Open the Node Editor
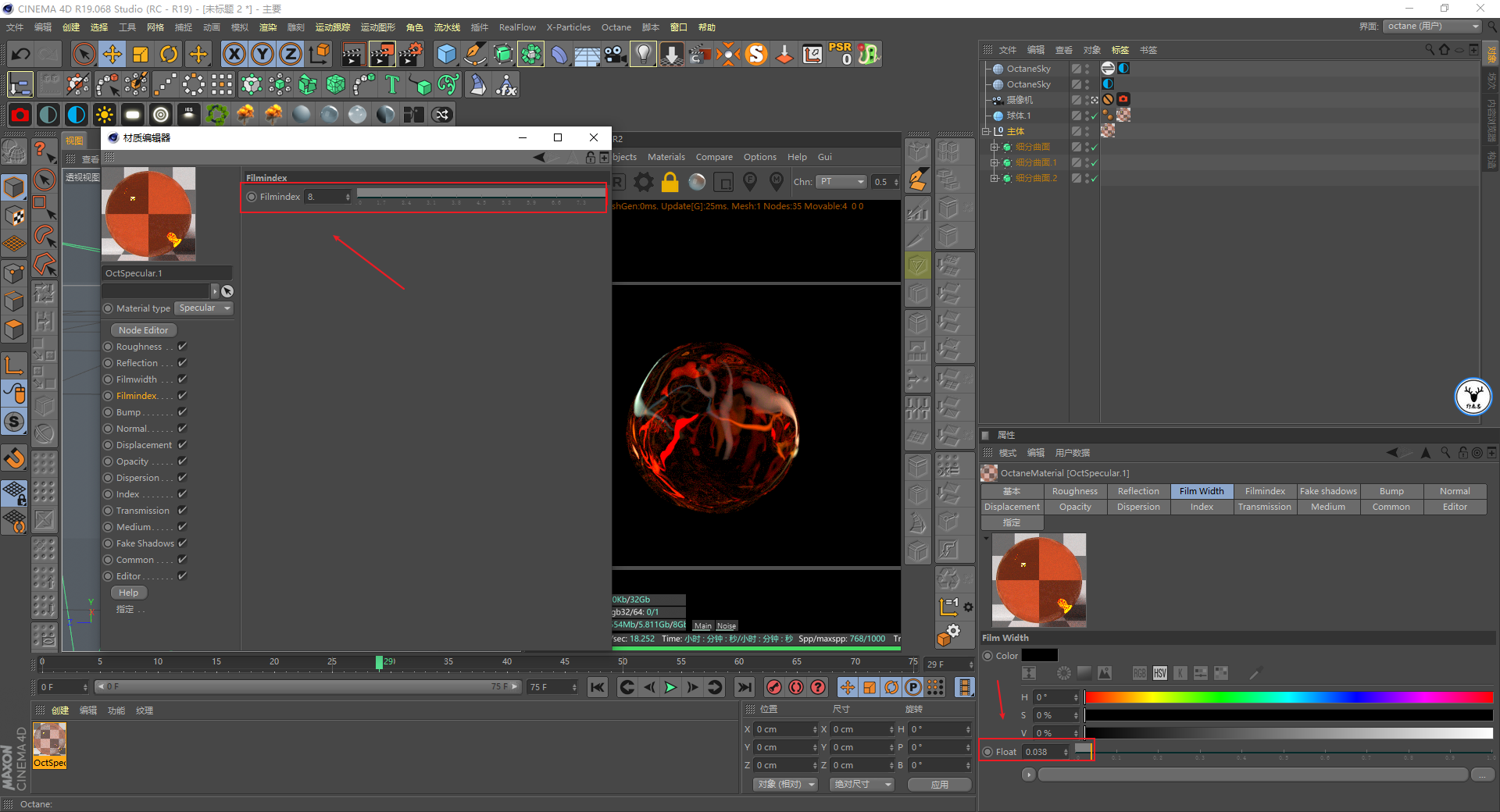The width and height of the screenshot is (1500, 812). pos(143,330)
